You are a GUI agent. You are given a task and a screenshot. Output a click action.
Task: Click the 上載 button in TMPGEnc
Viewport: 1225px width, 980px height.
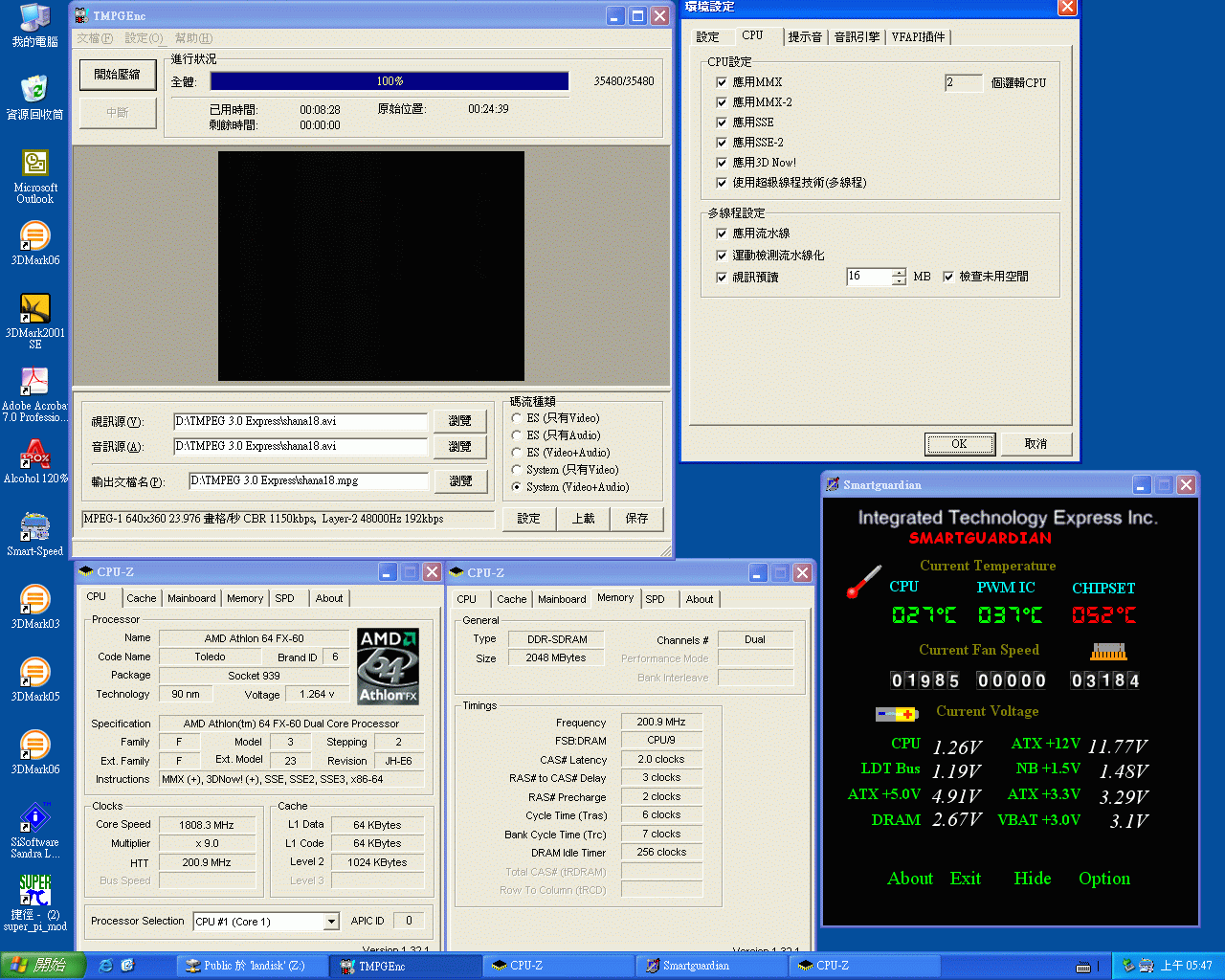583,519
